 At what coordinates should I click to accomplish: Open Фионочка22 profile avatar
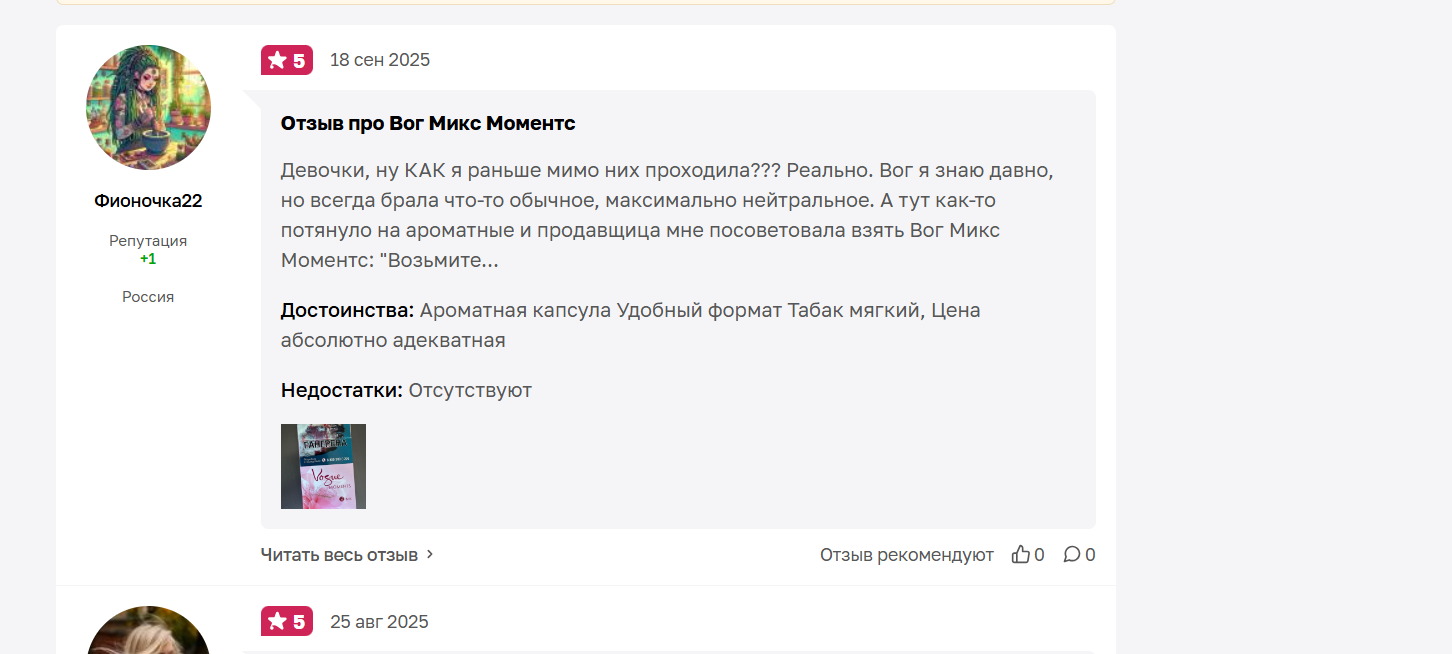[x=148, y=107]
